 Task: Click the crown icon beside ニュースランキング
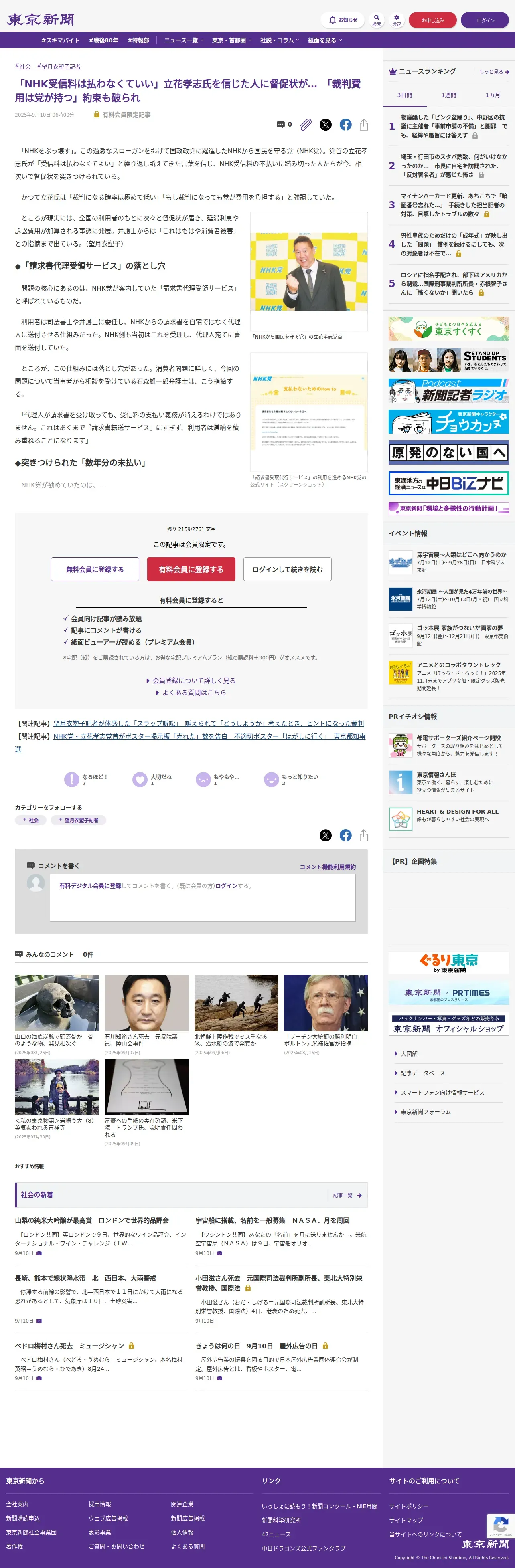[x=393, y=72]
